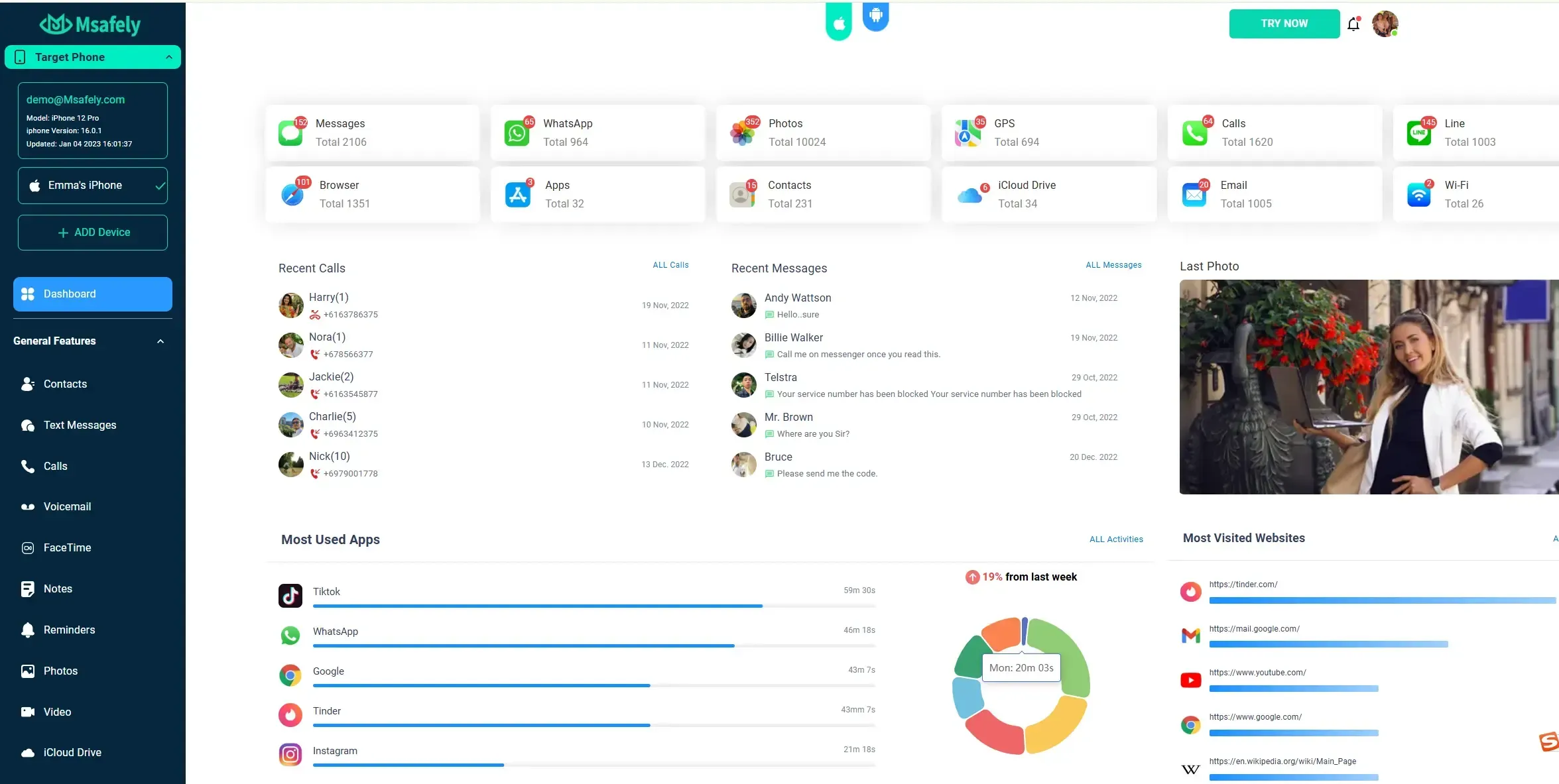1559x784 pixels.
Task: Click the Tiktok app icon
Action: 290,596
